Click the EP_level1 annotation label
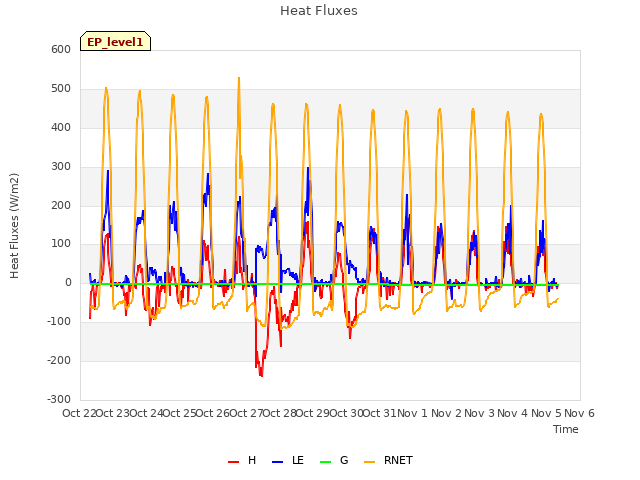Screen dimensions: 640x480 [116, 41]
